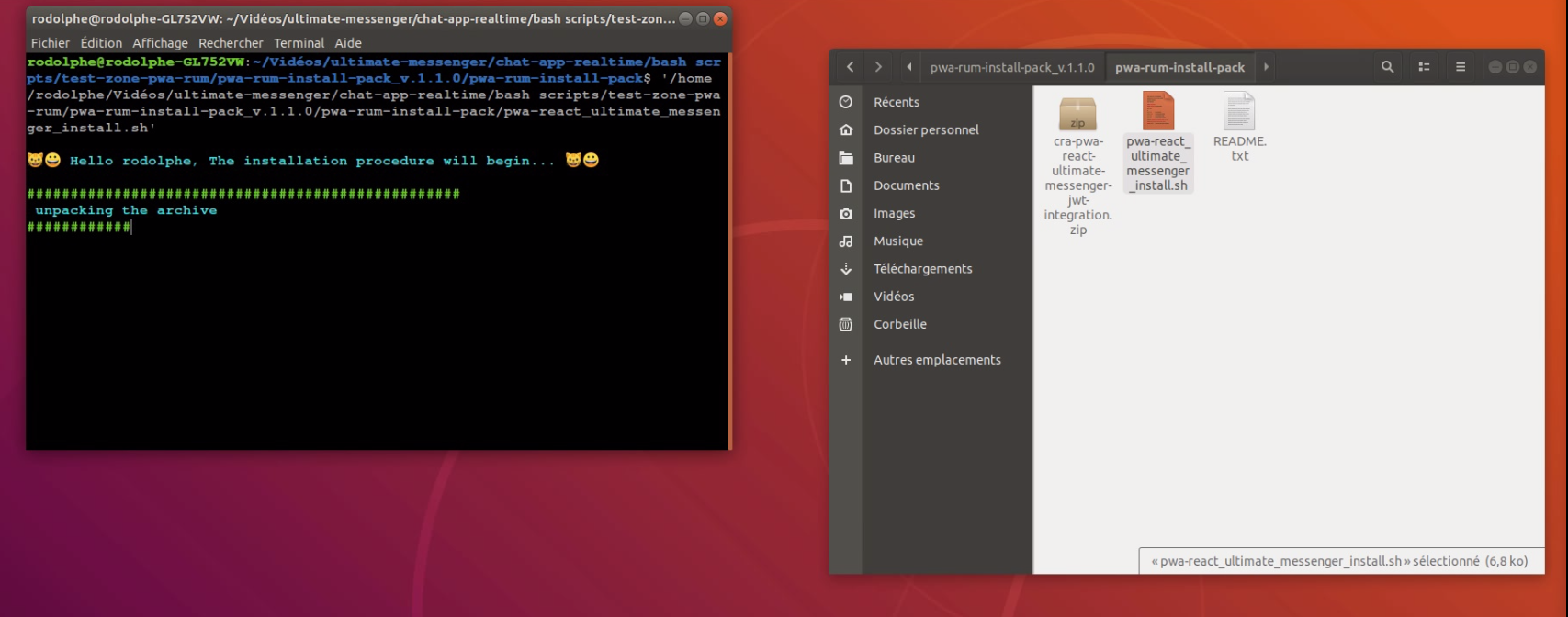Click the plus icon for Autres emplacements

coord(846,360)
